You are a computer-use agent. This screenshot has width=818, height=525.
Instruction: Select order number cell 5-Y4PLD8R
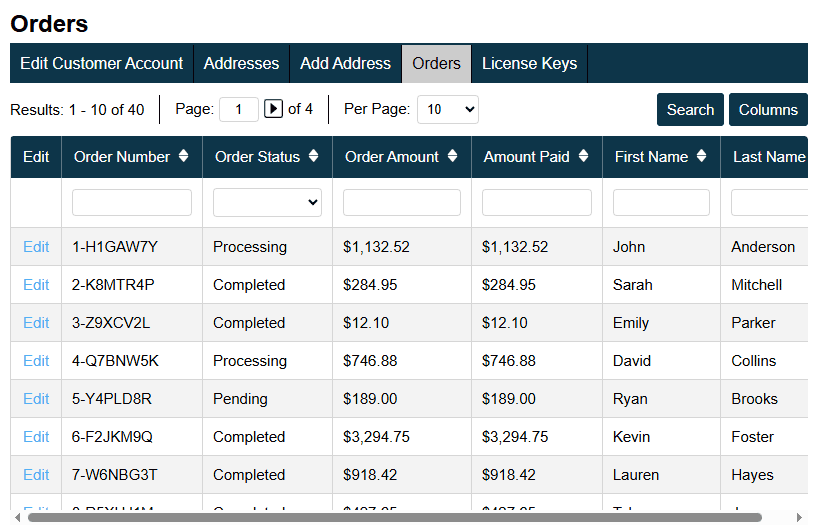point(112,399)
